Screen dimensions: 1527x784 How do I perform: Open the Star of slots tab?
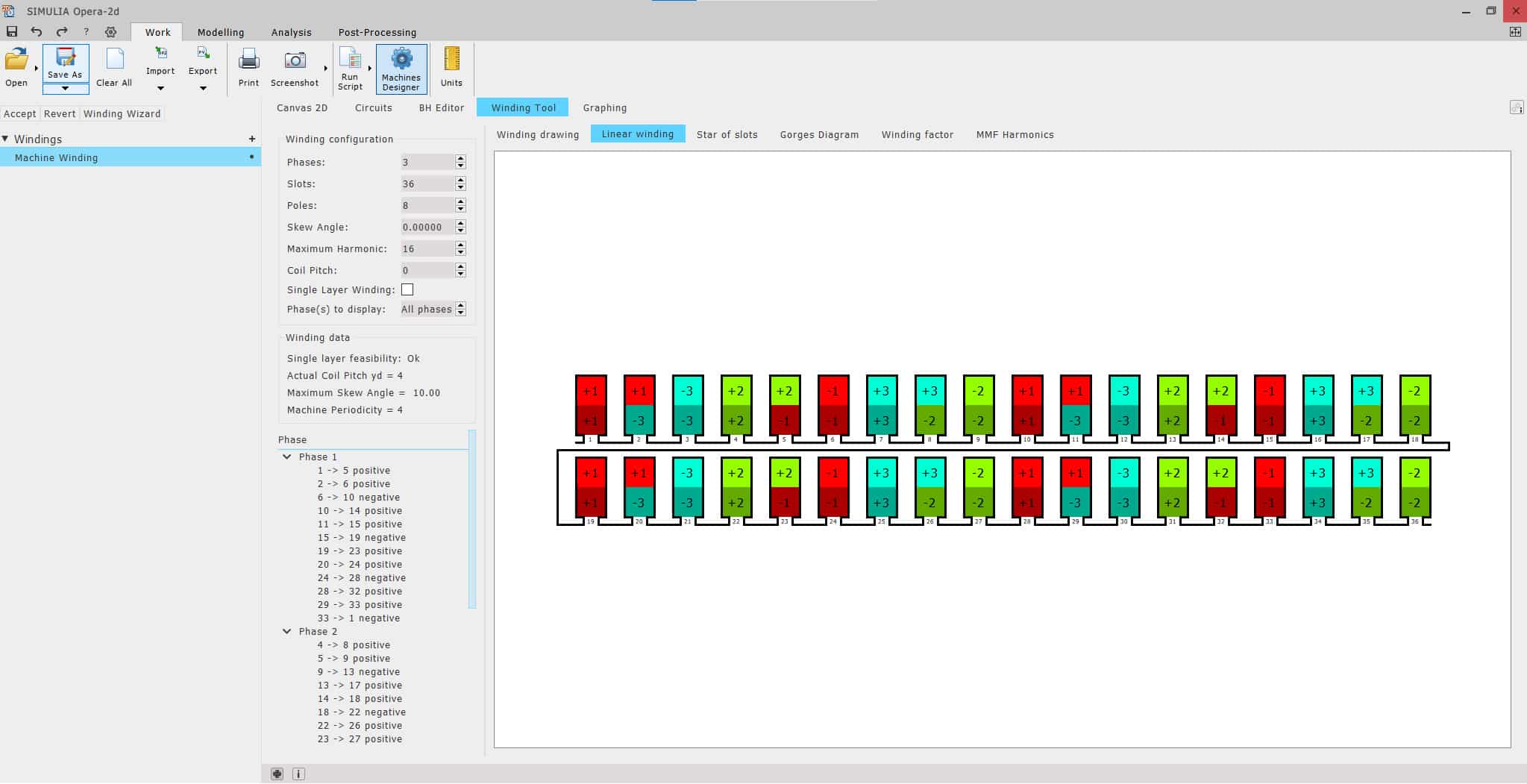click(727, 134)
